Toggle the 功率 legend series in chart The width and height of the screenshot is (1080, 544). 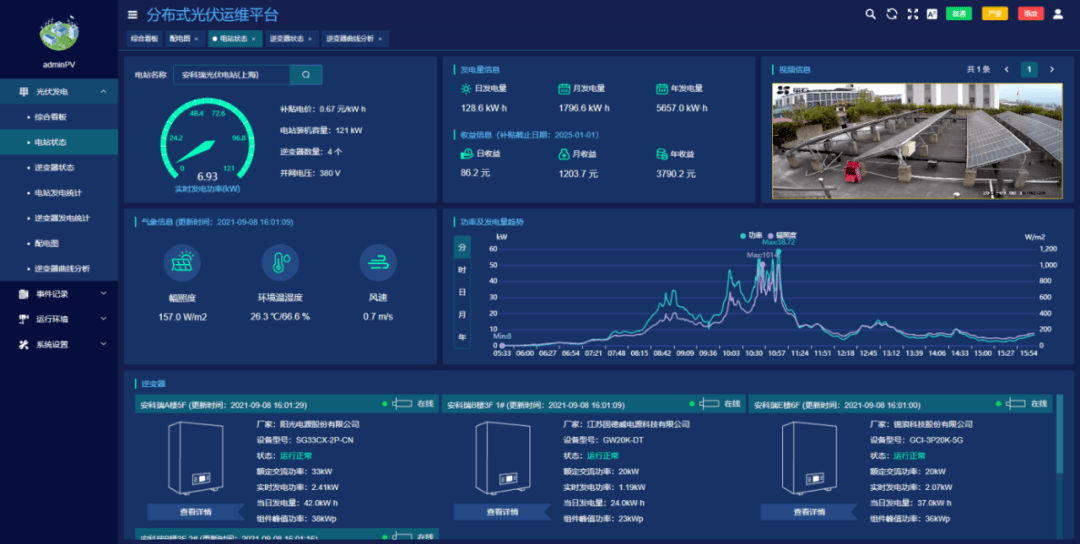click(x=751, y=236)
